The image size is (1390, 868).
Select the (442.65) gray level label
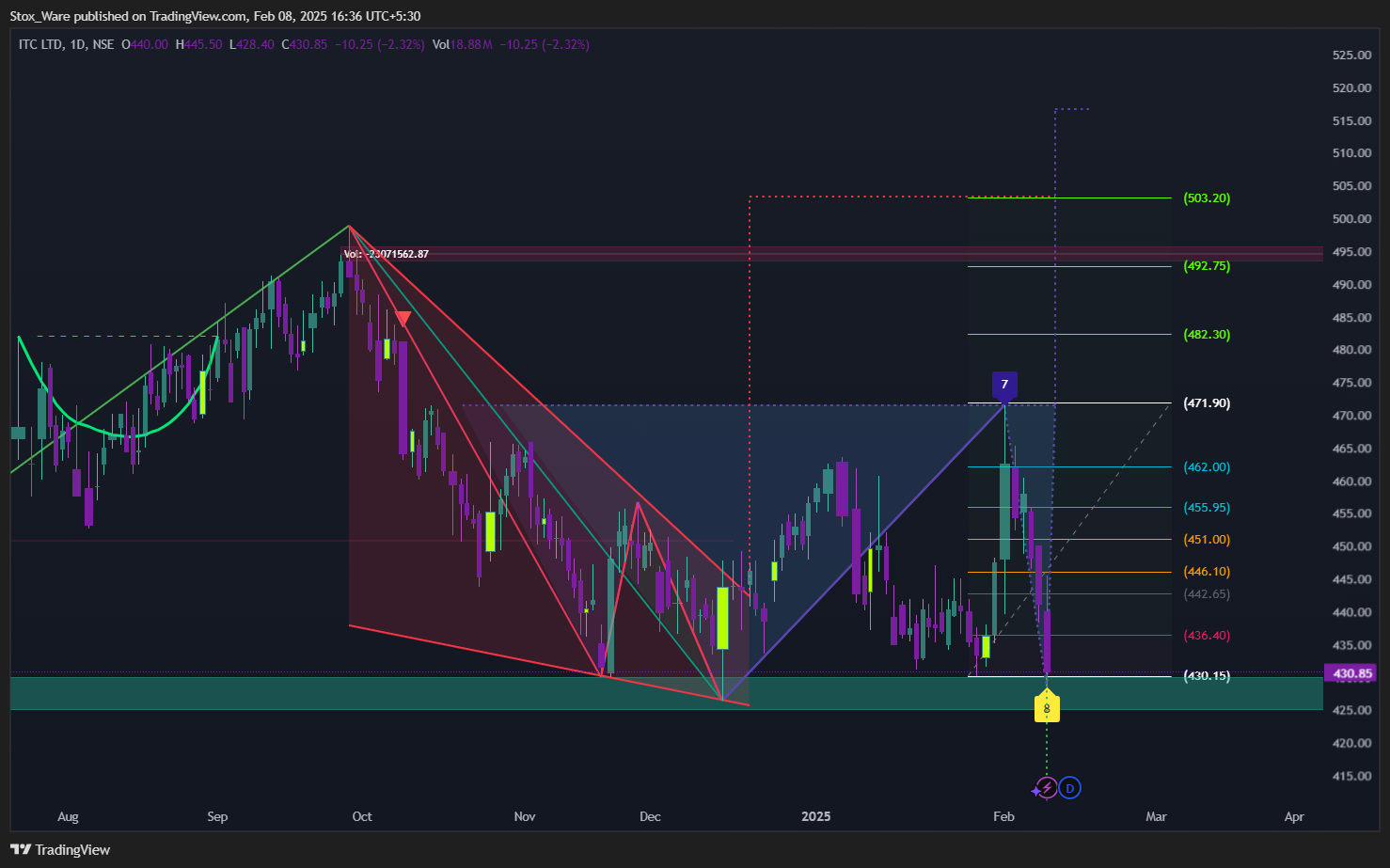[1207, 594]
